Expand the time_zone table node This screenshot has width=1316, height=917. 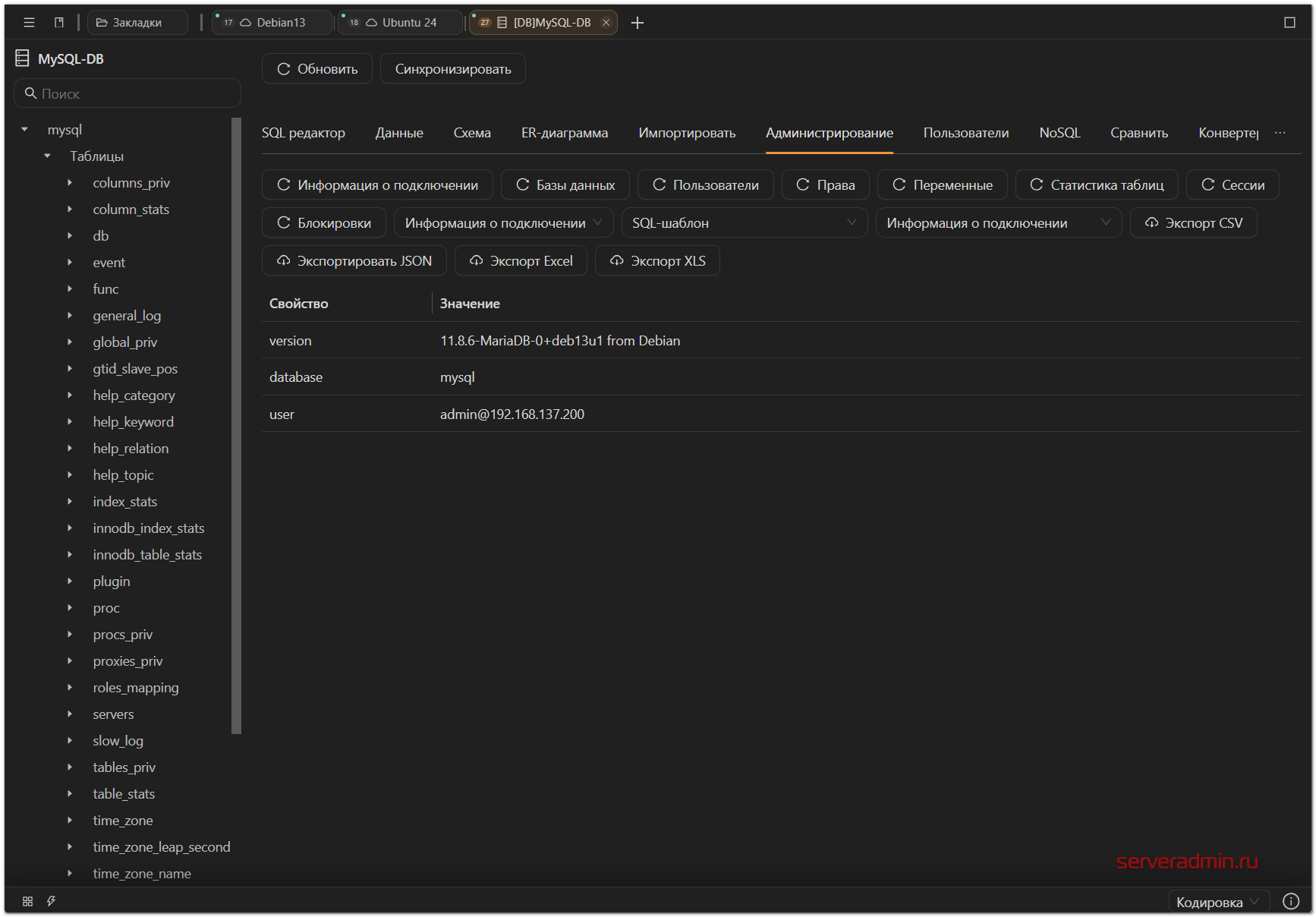tap(70, 821)
